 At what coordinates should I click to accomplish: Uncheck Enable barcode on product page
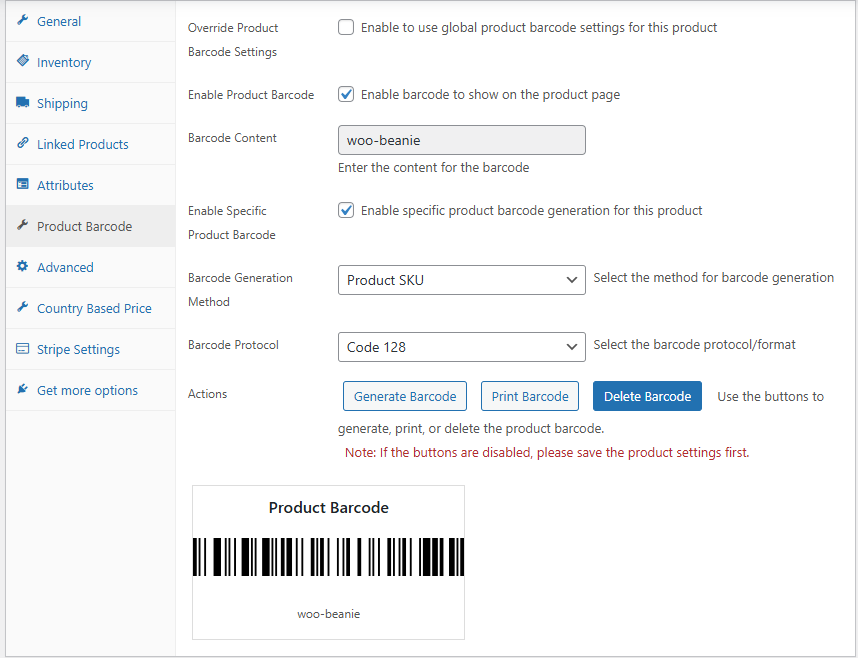click(x=346, y=94)
